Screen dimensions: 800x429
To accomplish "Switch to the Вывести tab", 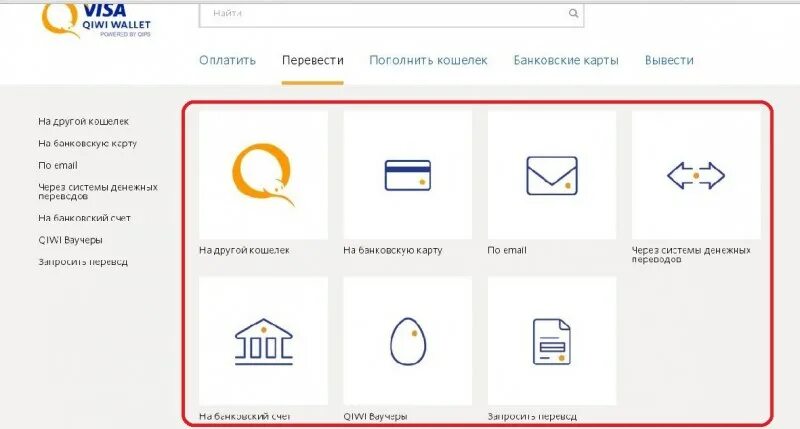I will (x=669, y=60).
